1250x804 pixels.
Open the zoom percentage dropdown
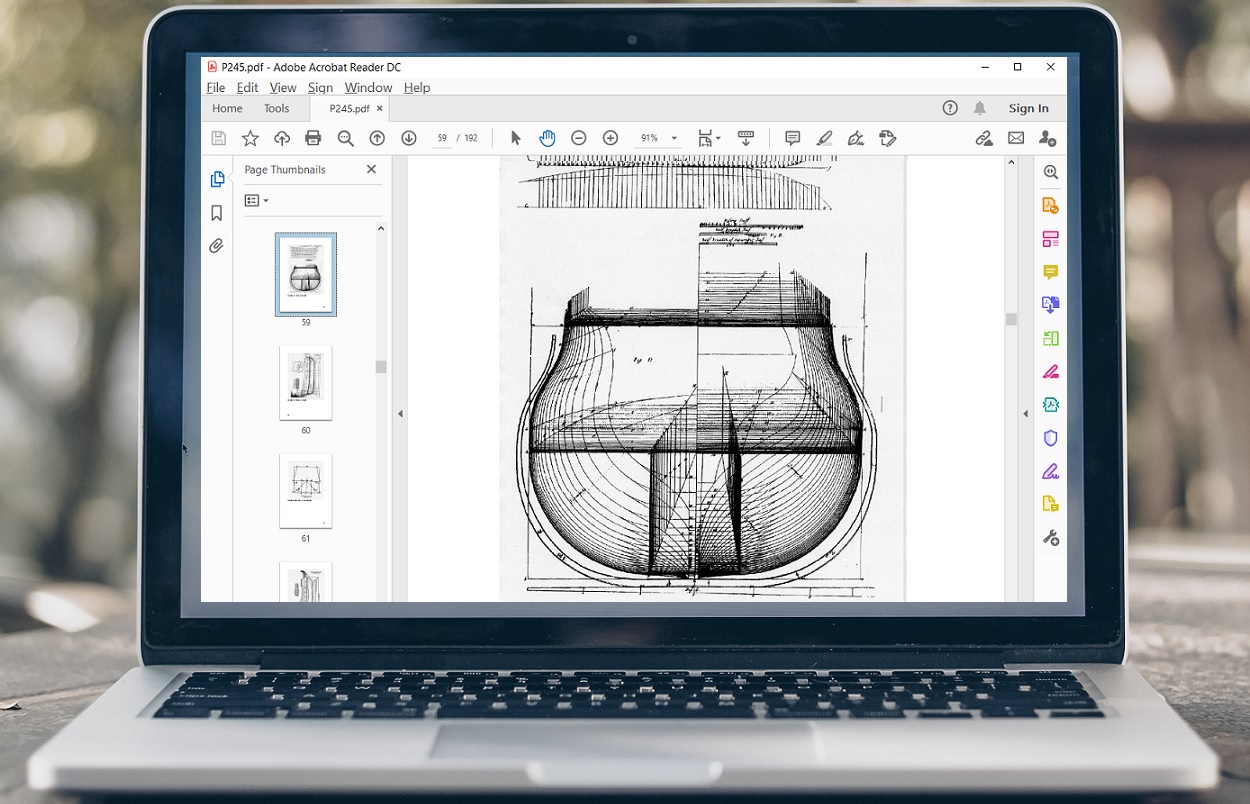coord(674,138)
